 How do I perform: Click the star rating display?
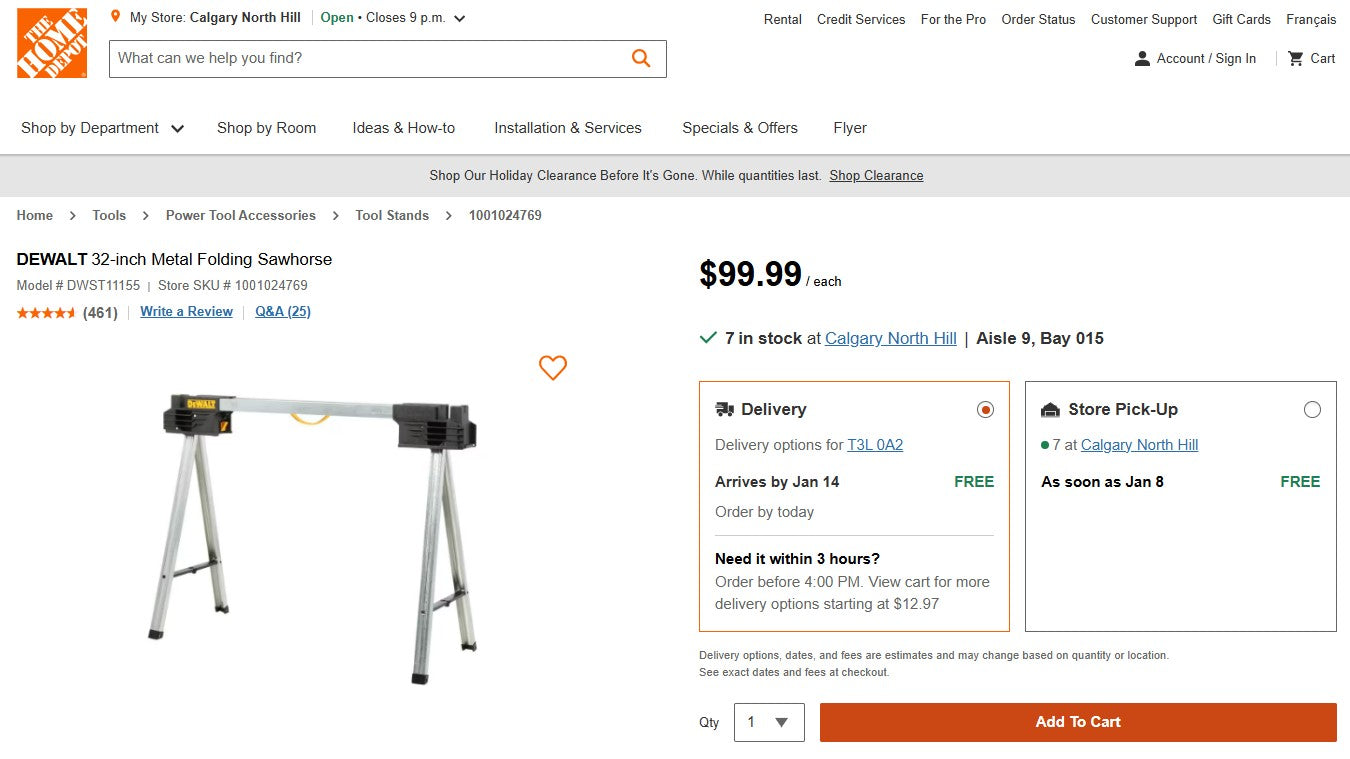(44, 312)
